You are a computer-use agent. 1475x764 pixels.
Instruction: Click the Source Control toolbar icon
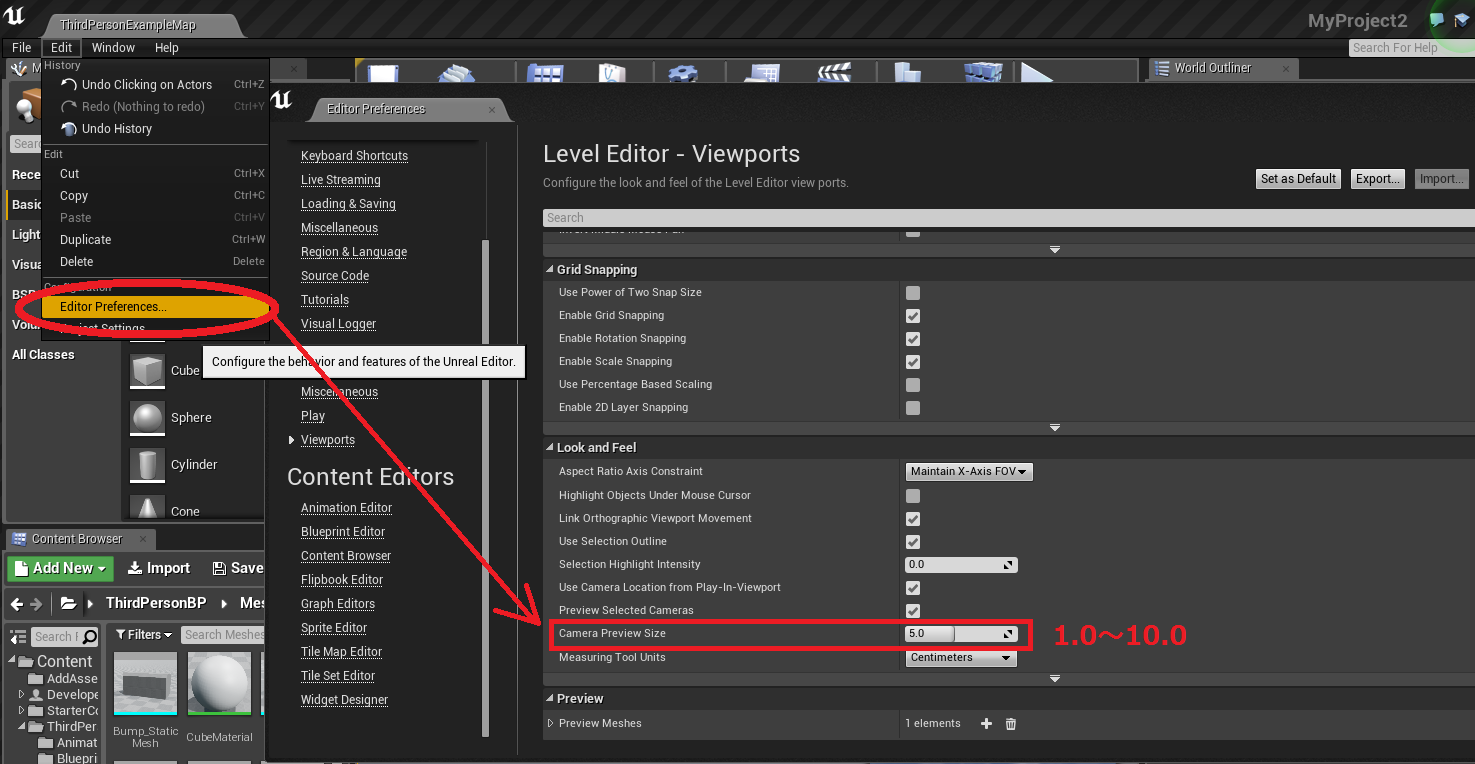pos(459,75)
